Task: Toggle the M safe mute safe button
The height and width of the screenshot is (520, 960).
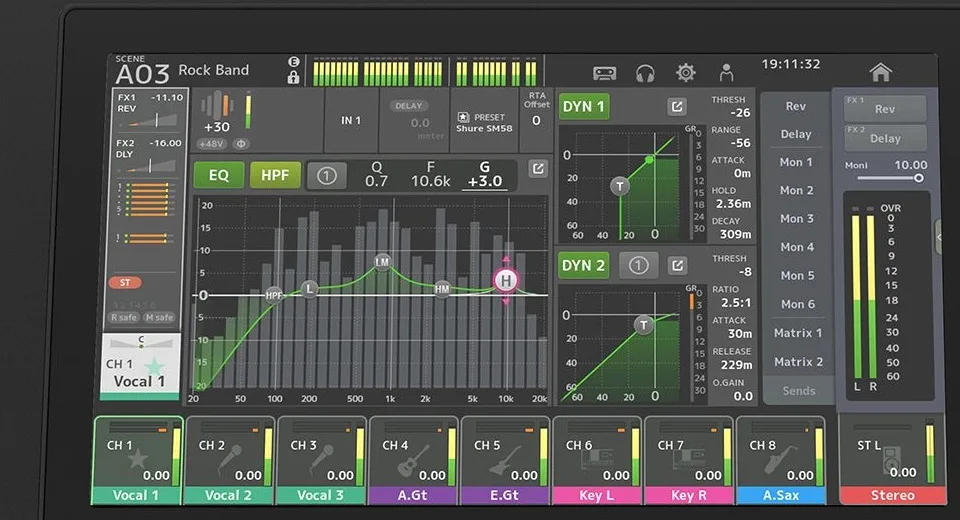Action: (x=160, y=317)
